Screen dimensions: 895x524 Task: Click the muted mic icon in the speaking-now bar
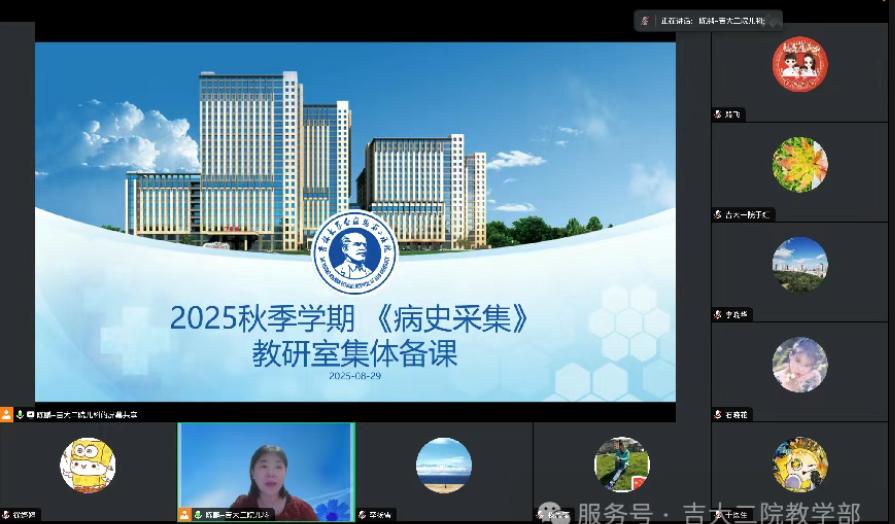tap(645, 21)
